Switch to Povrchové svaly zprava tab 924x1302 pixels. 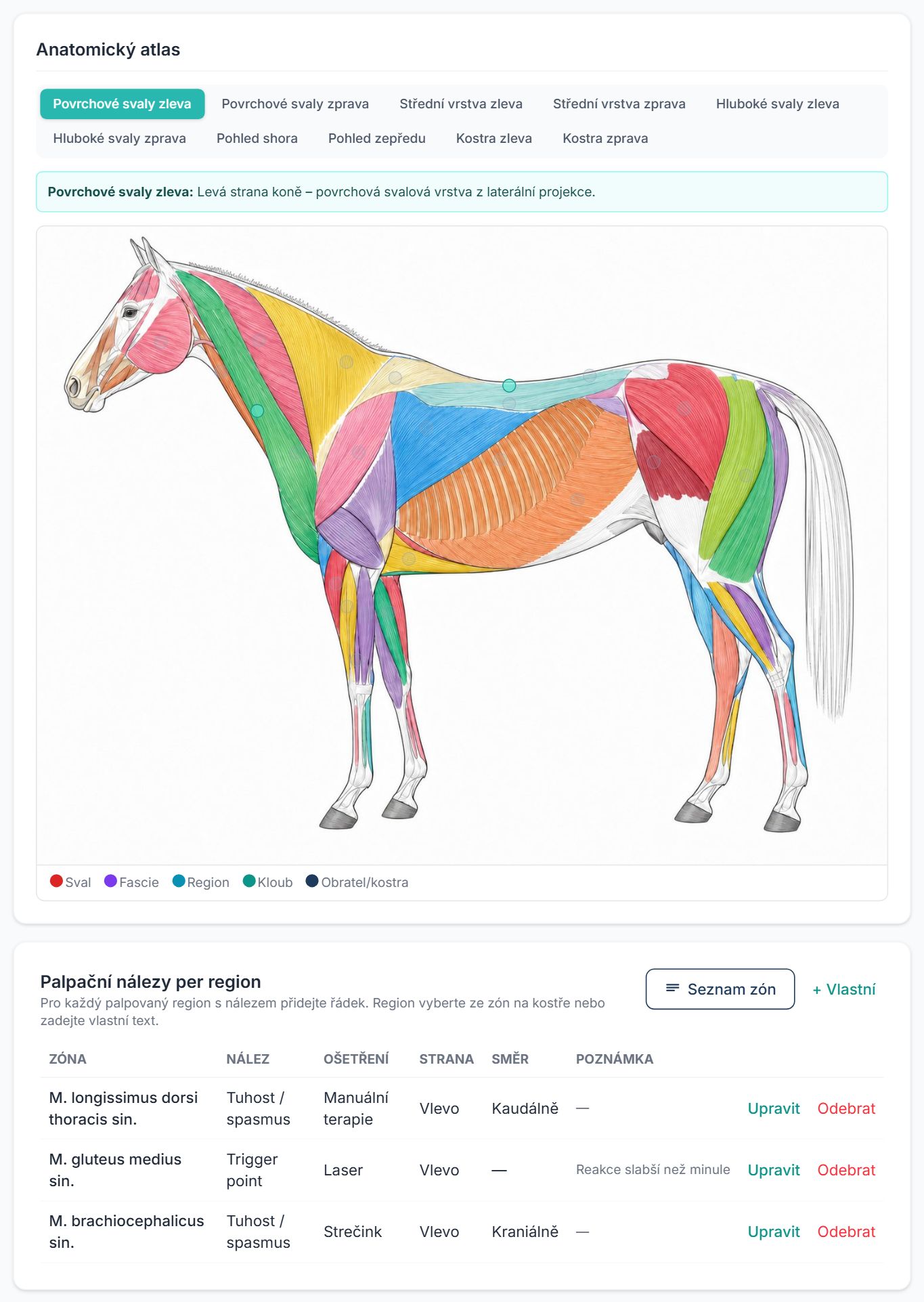295,104
